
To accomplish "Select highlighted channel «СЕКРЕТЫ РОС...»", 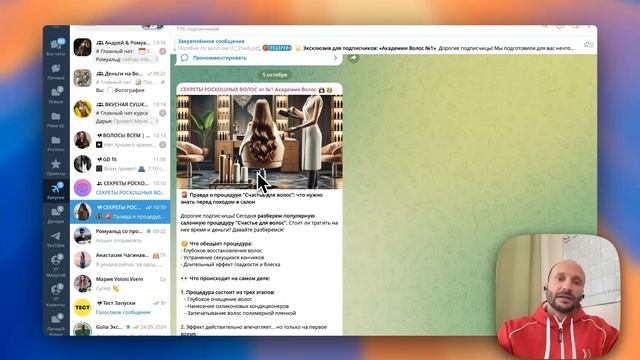I will pyautogui.click(x=120, y=212).
